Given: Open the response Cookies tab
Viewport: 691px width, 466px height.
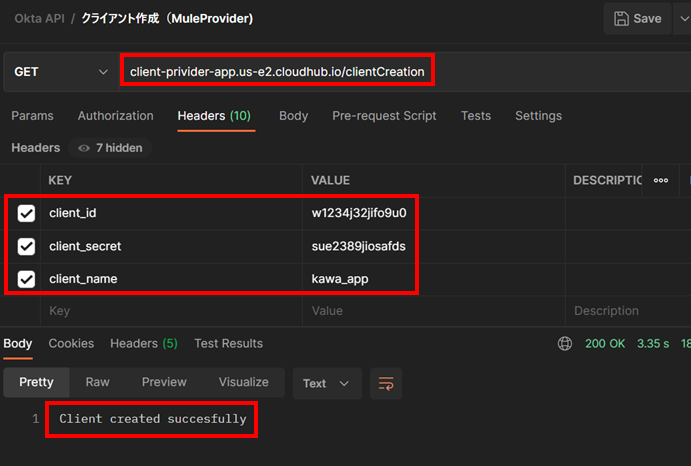Looking at the screenshot, I should click(71, 343).
